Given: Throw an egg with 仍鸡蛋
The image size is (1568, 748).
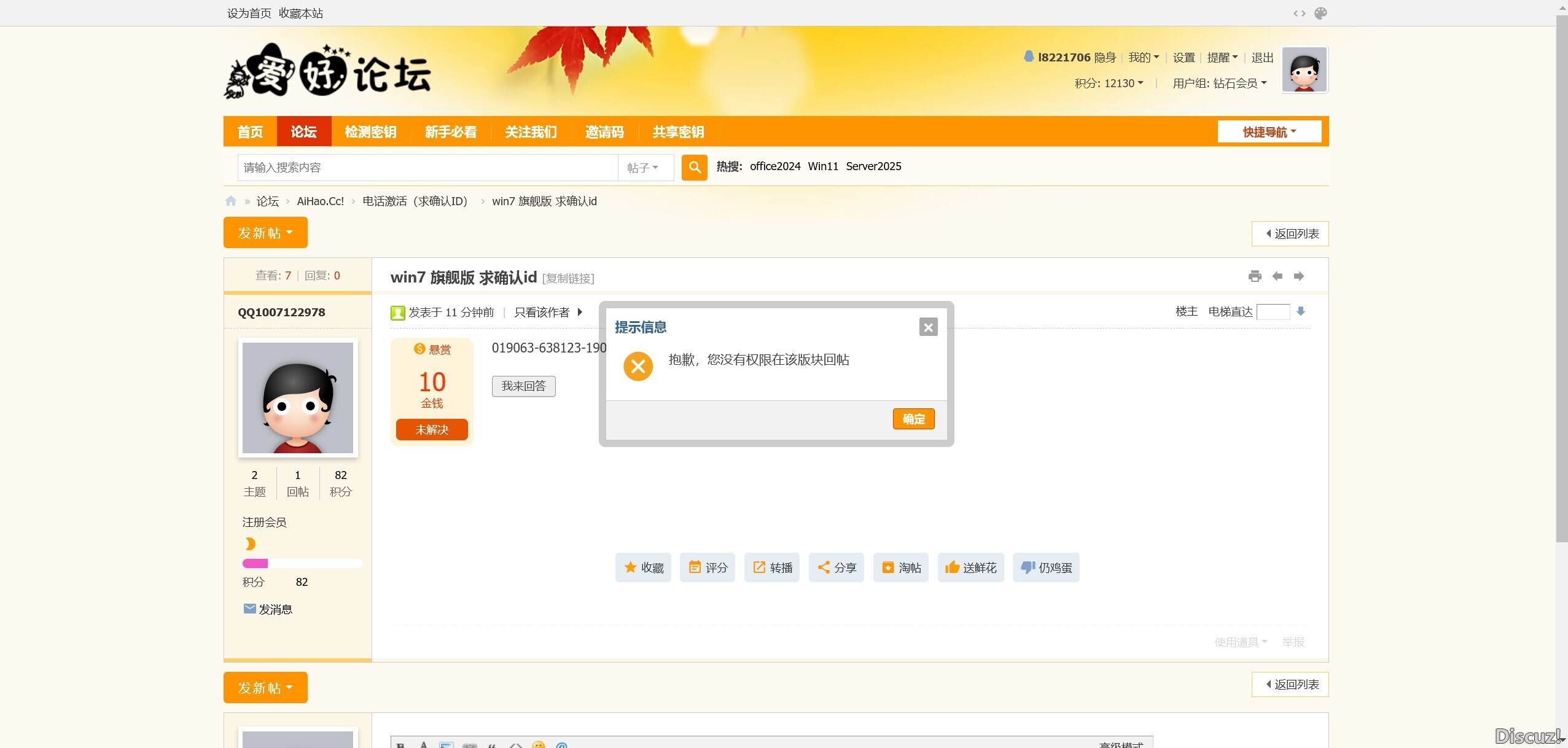Looking at the screenshot, I should (x=1046, y=567).
